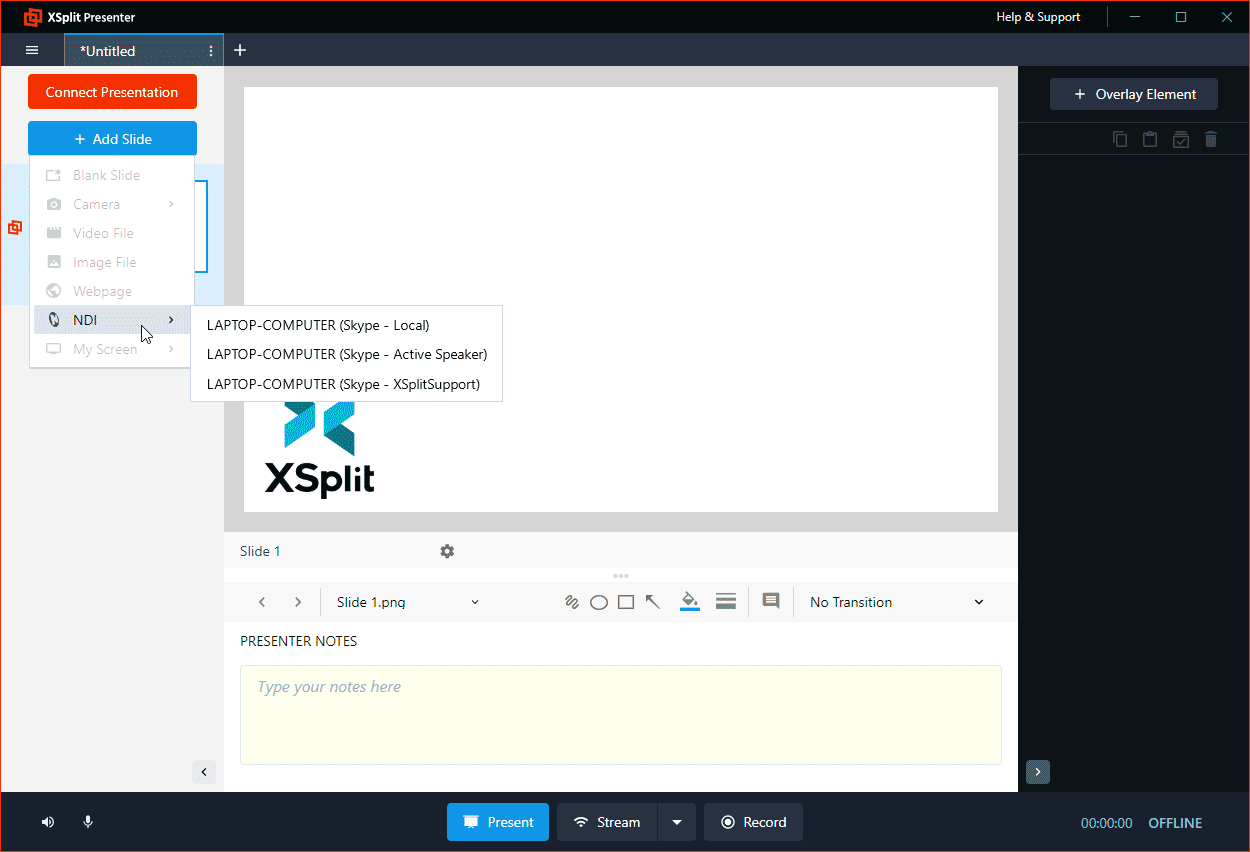Viewport: 1250px width, 852px height.
Task: Open Help & Support
Action: pyautogui.click(x=1038, y=17)
